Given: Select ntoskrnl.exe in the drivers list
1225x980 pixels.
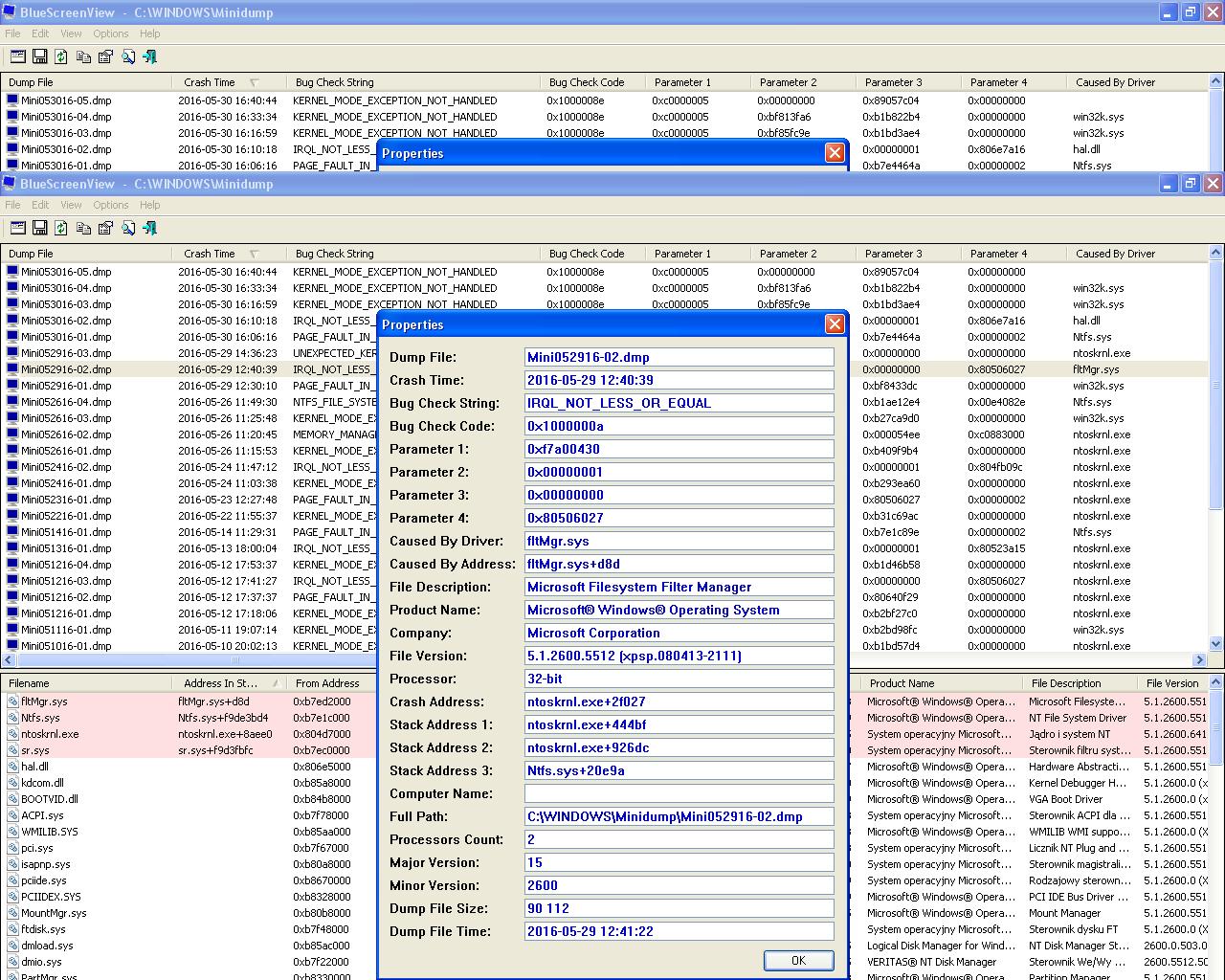Looking at the screenshot, I should 50,734.
